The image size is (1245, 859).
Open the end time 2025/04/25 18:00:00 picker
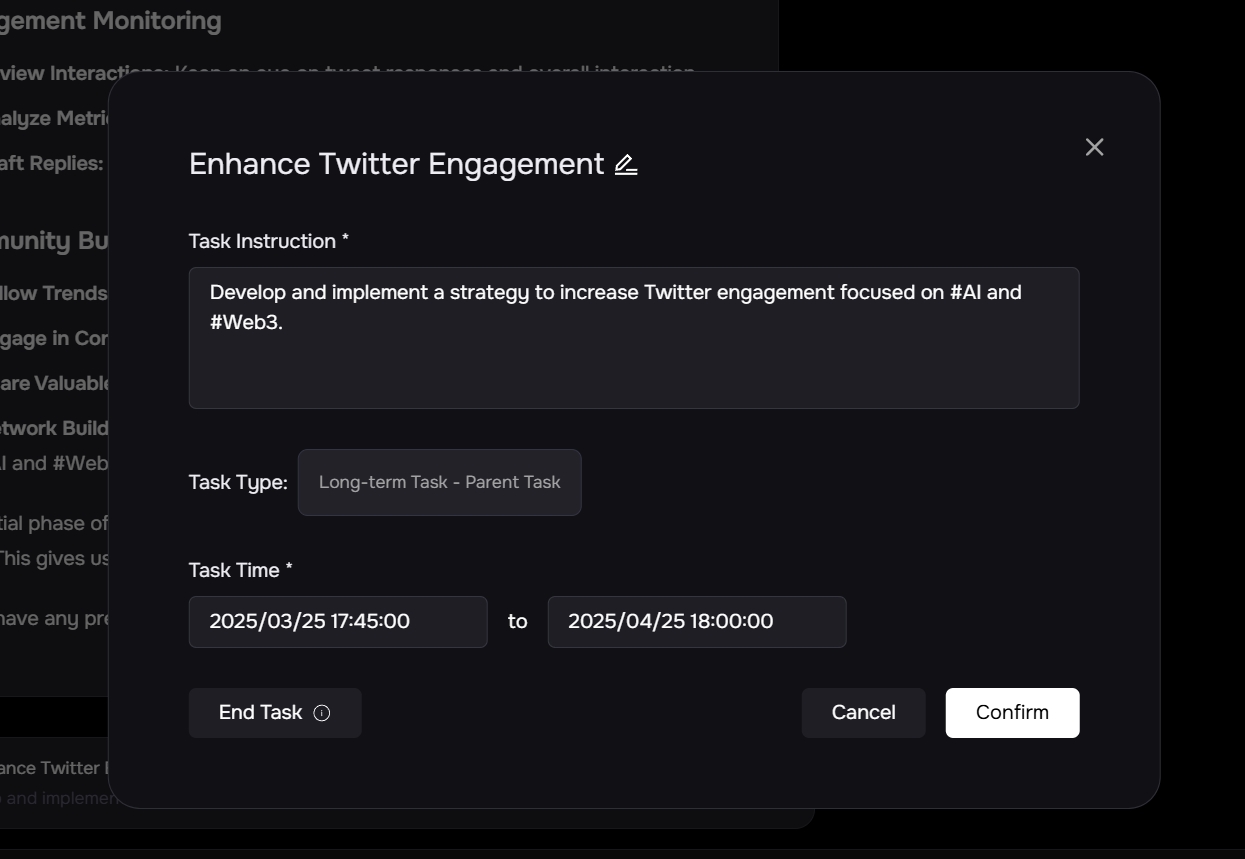click(696, 622)
